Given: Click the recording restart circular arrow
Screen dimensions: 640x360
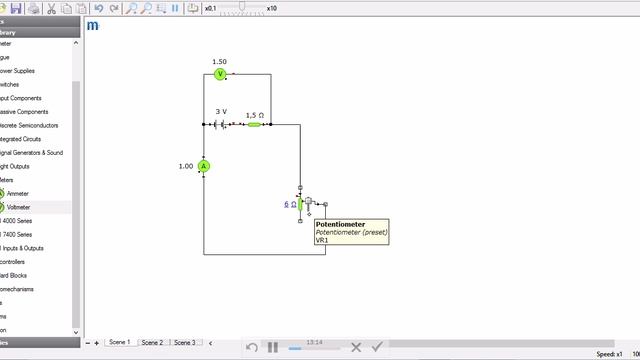Looking at the screenshot, I should (x=252, y=347).
